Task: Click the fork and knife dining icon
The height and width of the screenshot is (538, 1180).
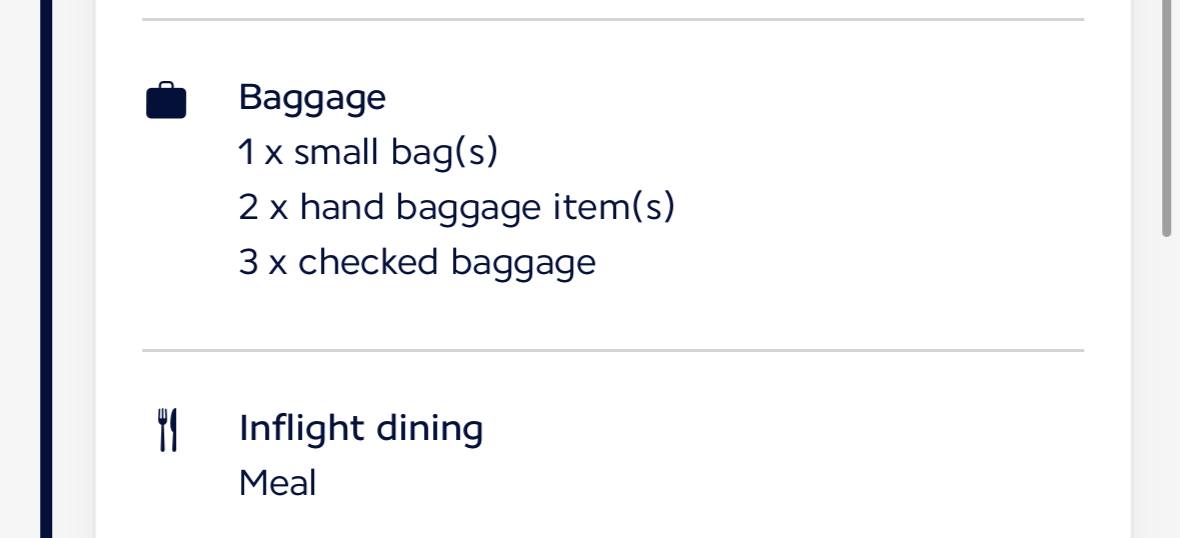Action: pos(167,430)
